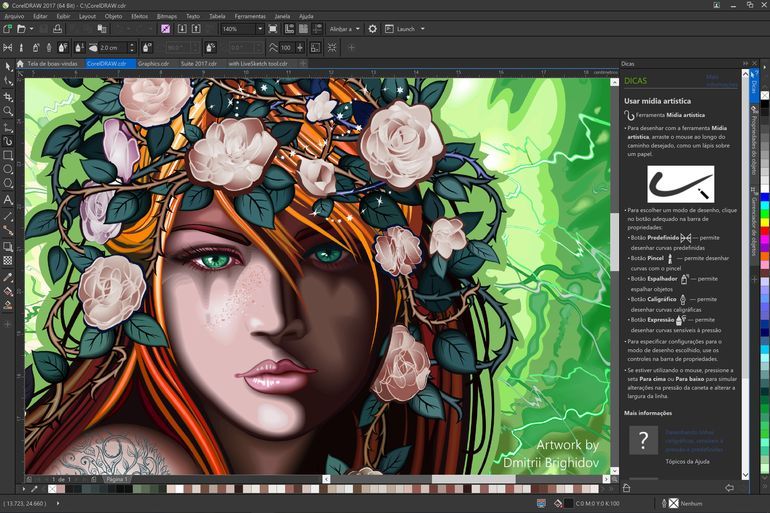Choose the Text tool in toolbox
The width and height of the screenshot is (770, 513).
click(x=8, y=200)
